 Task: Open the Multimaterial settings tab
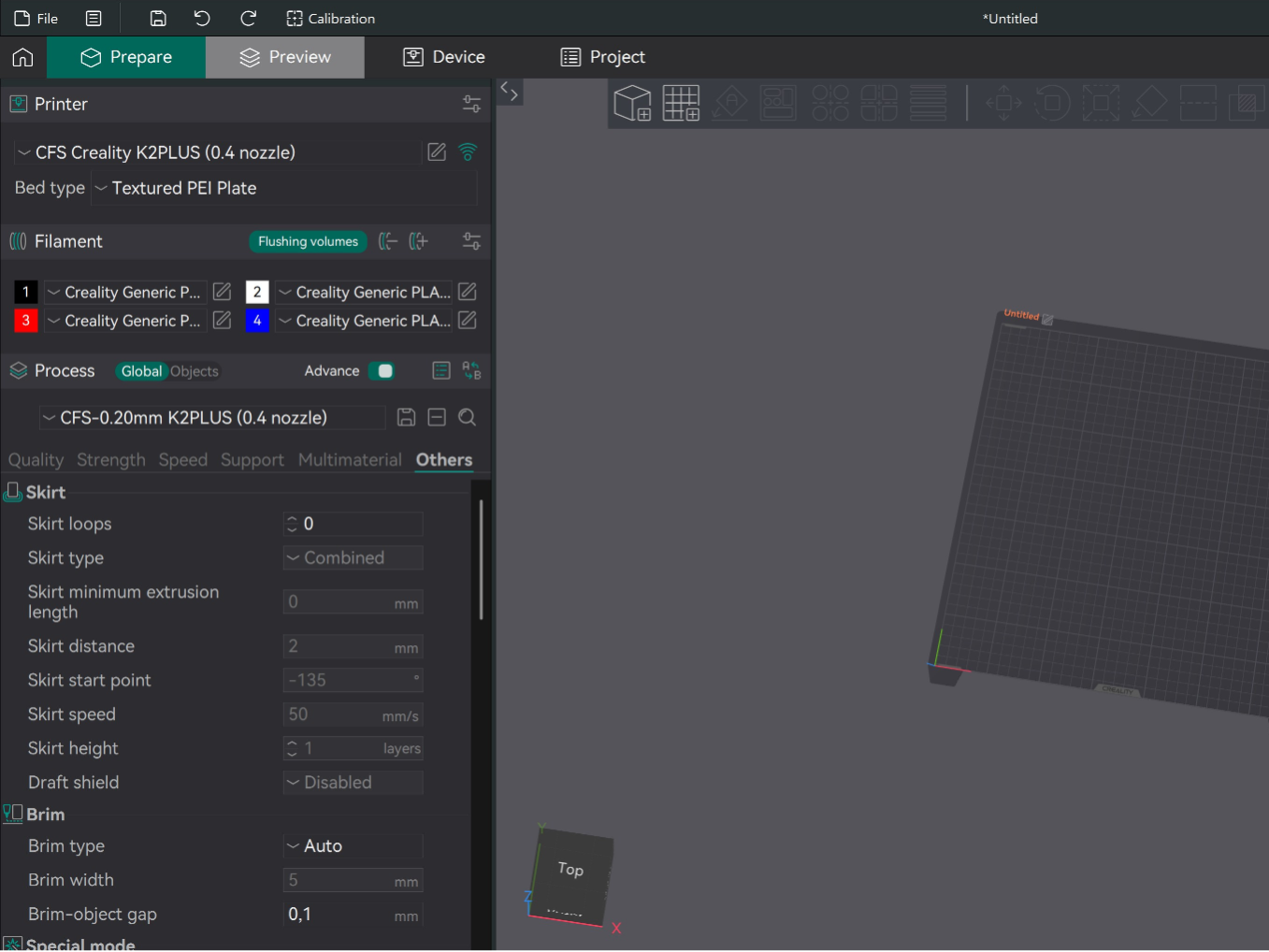[x=350, y=460]
